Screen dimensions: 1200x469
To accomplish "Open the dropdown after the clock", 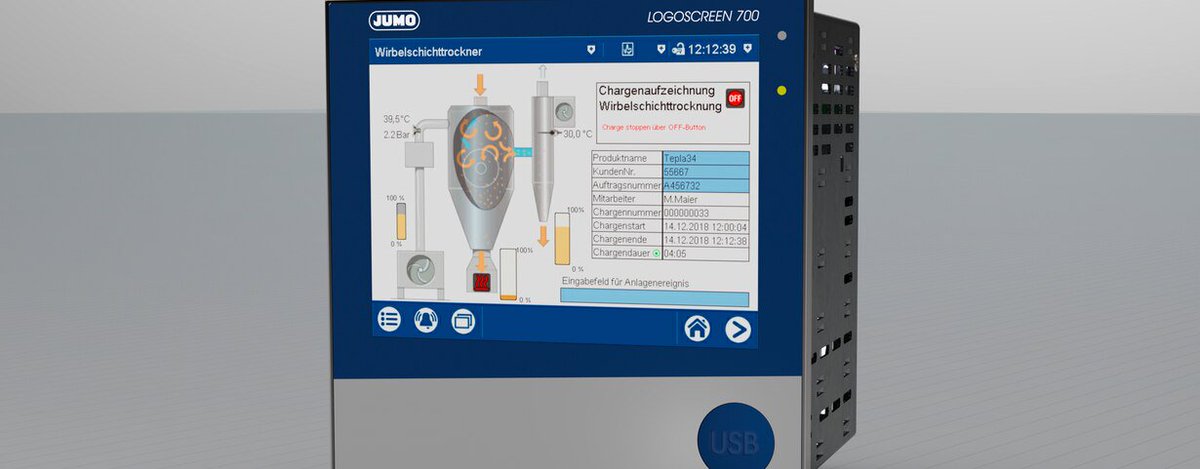I will pyautogui.click(x=748, y=48).
